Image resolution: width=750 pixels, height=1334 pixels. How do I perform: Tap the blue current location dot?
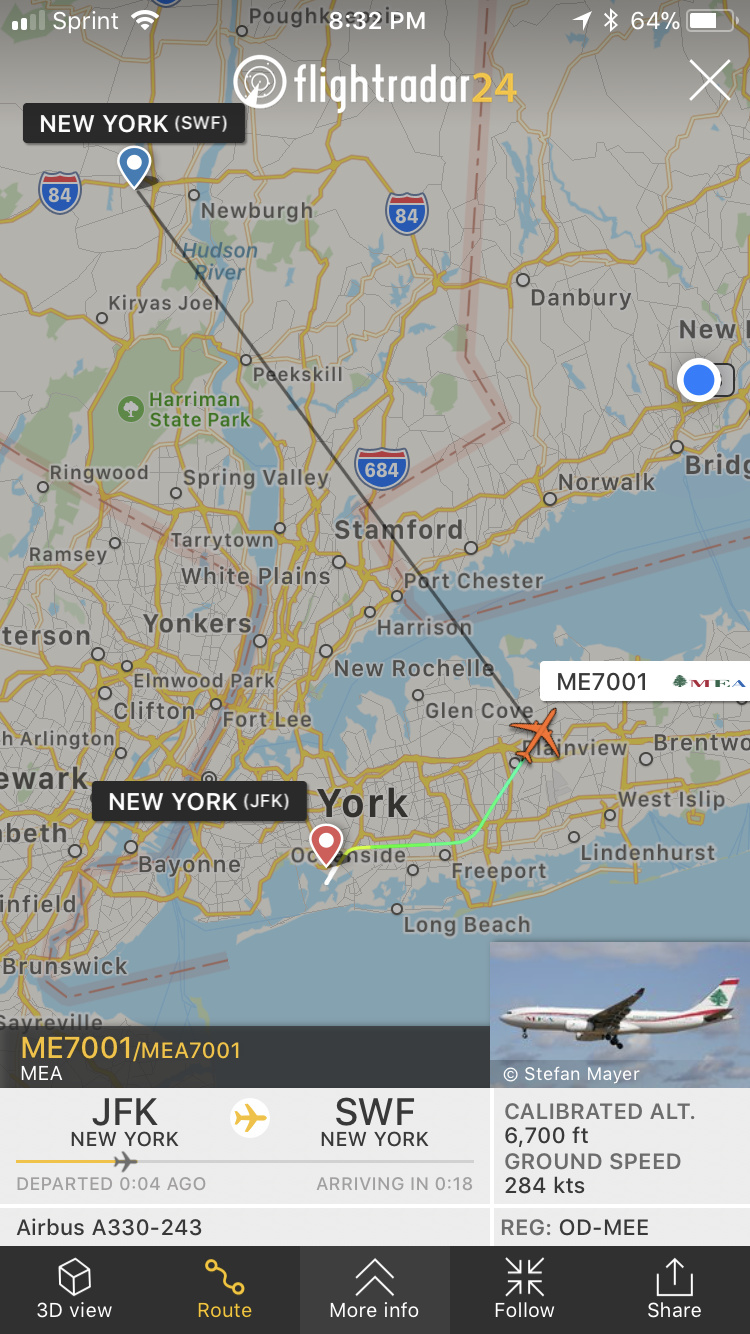(698, 380)
